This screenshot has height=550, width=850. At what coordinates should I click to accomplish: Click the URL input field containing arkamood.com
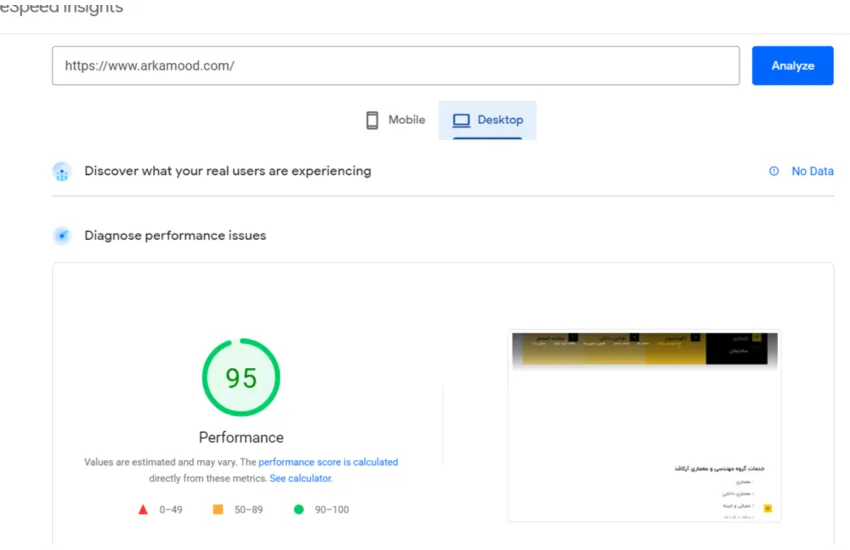tap(395, 66)
